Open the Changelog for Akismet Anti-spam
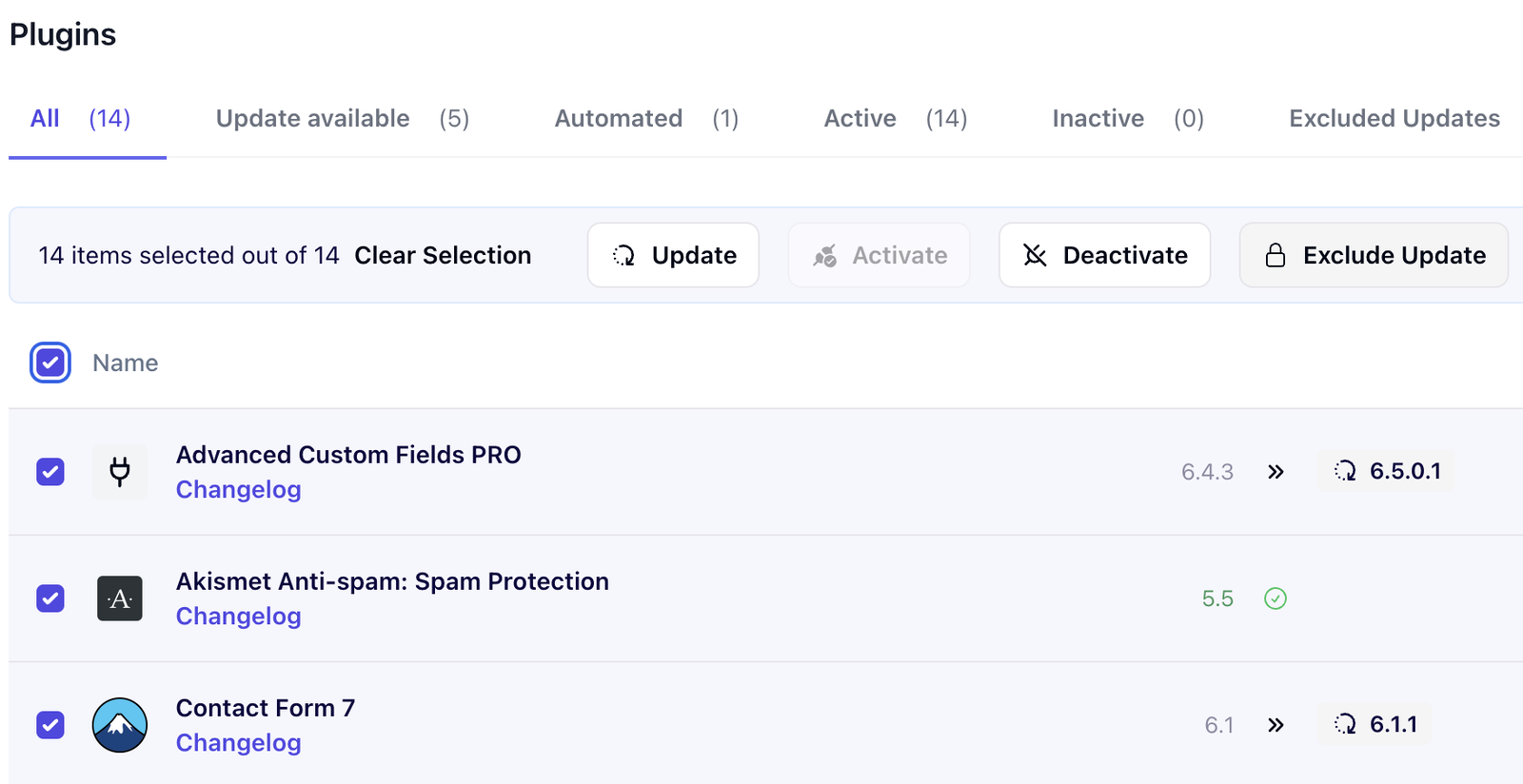This screenshot has width=1523, height=784. pos(238,616)
